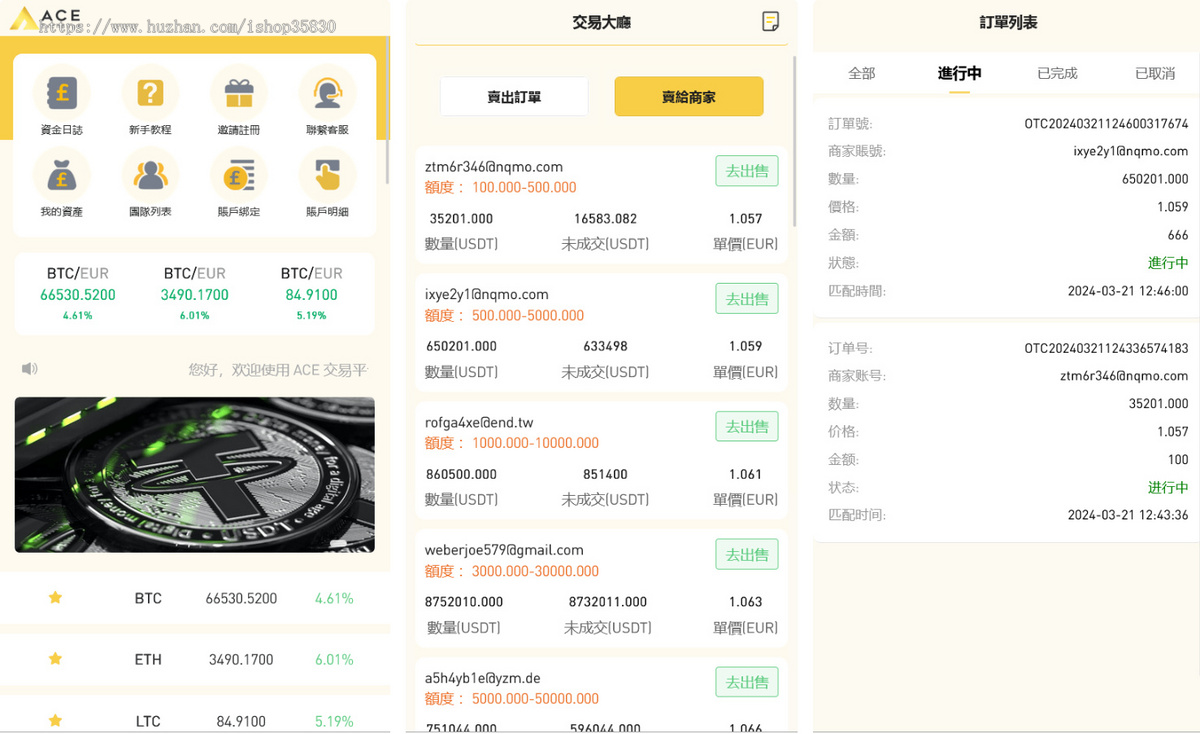Click 去出售 for weberjoe579@gmail.com
The height and width of the screenshot is (734, 1200).
(x=747, y=555)
